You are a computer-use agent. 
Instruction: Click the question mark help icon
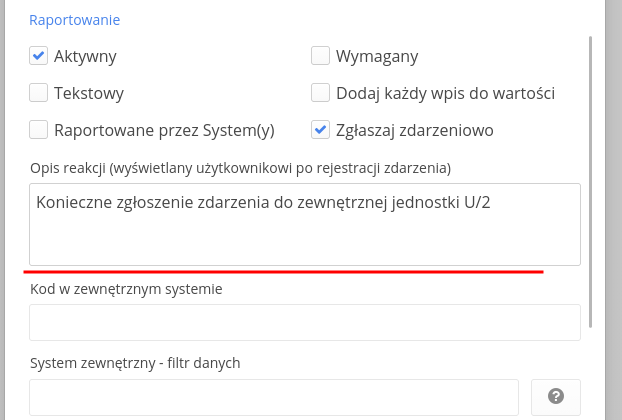556,396
